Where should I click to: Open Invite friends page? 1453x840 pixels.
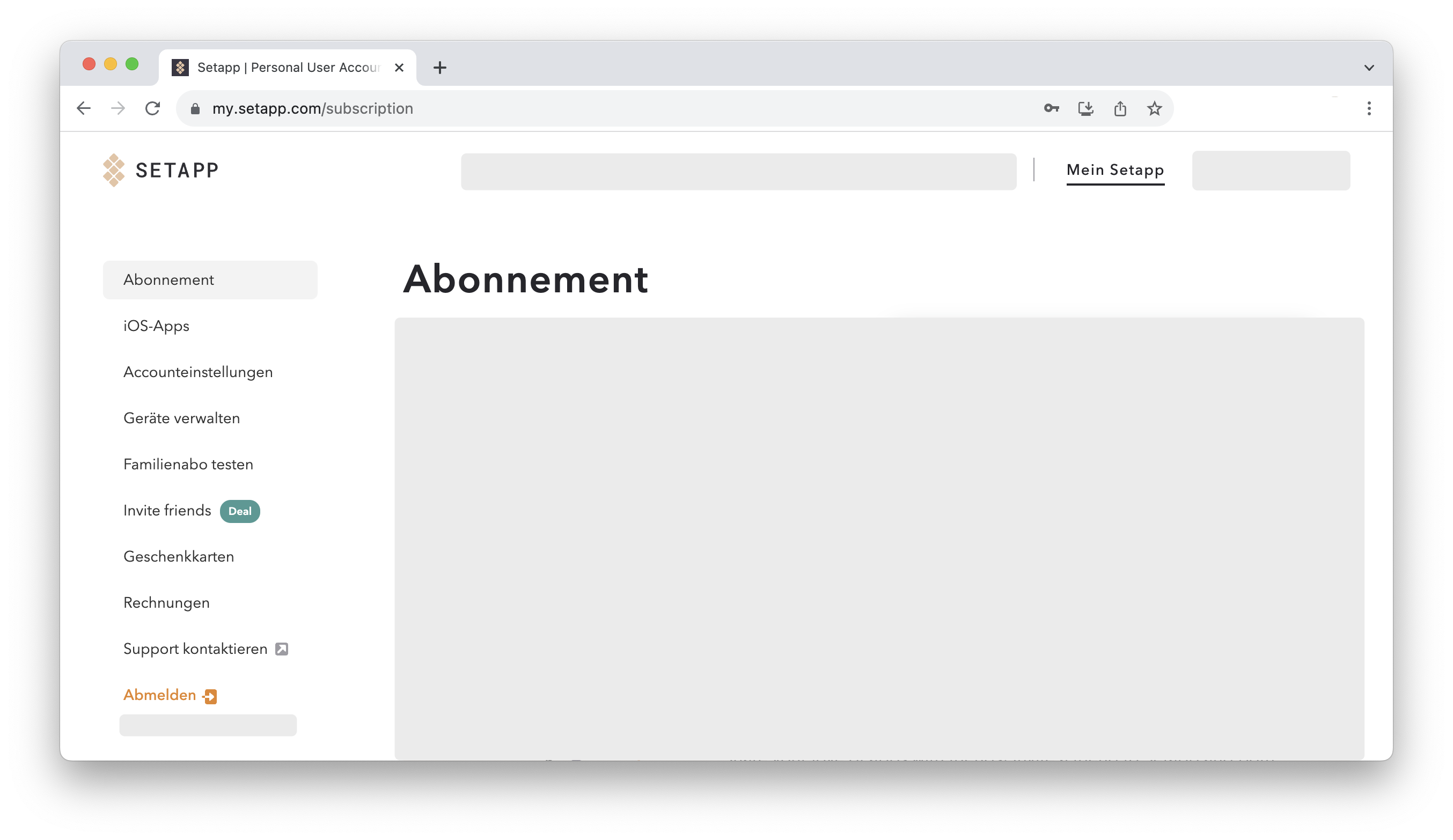point(167,510)
